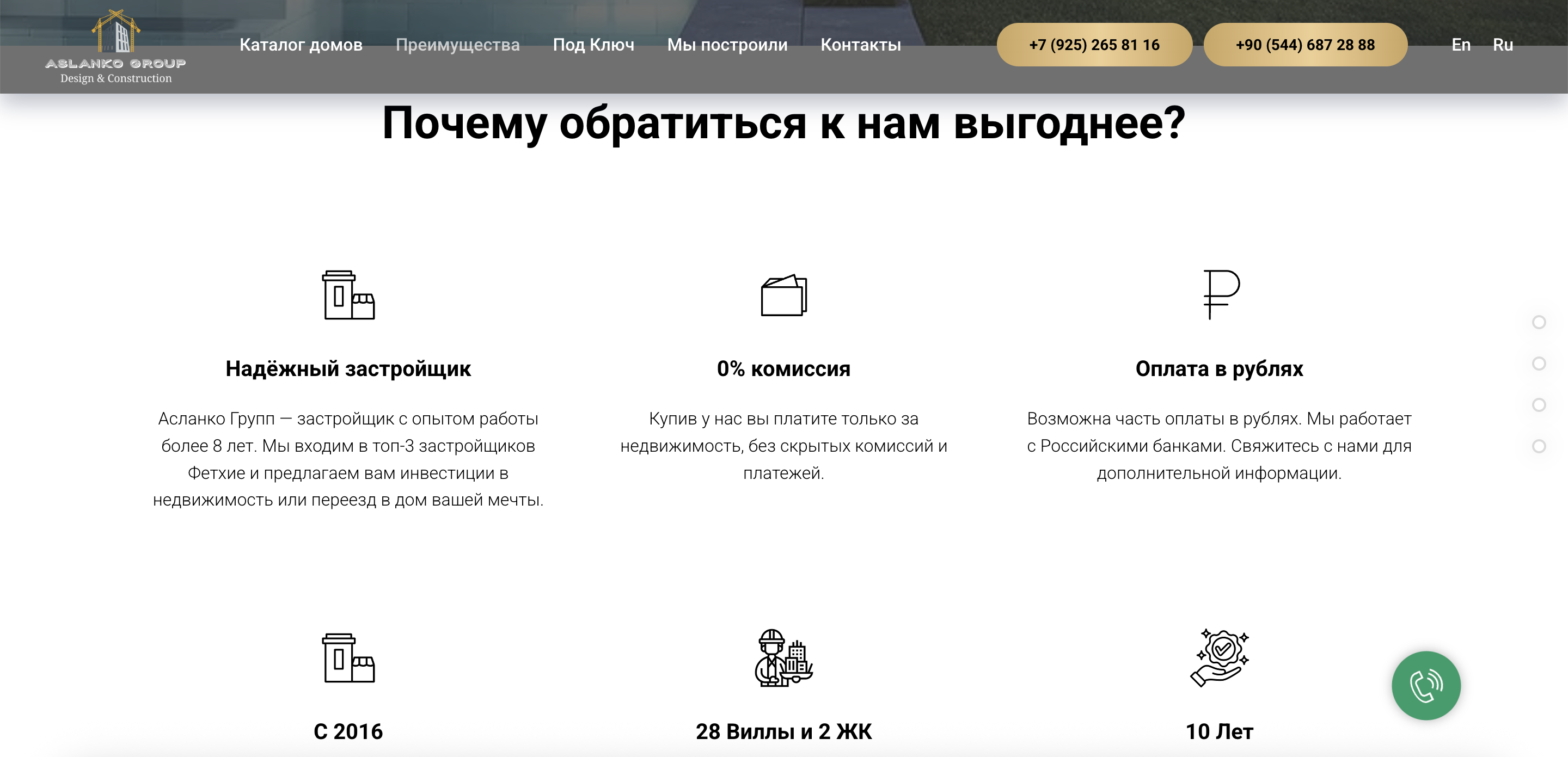
Task: Switch site language to En
Action: [1461, 45]
